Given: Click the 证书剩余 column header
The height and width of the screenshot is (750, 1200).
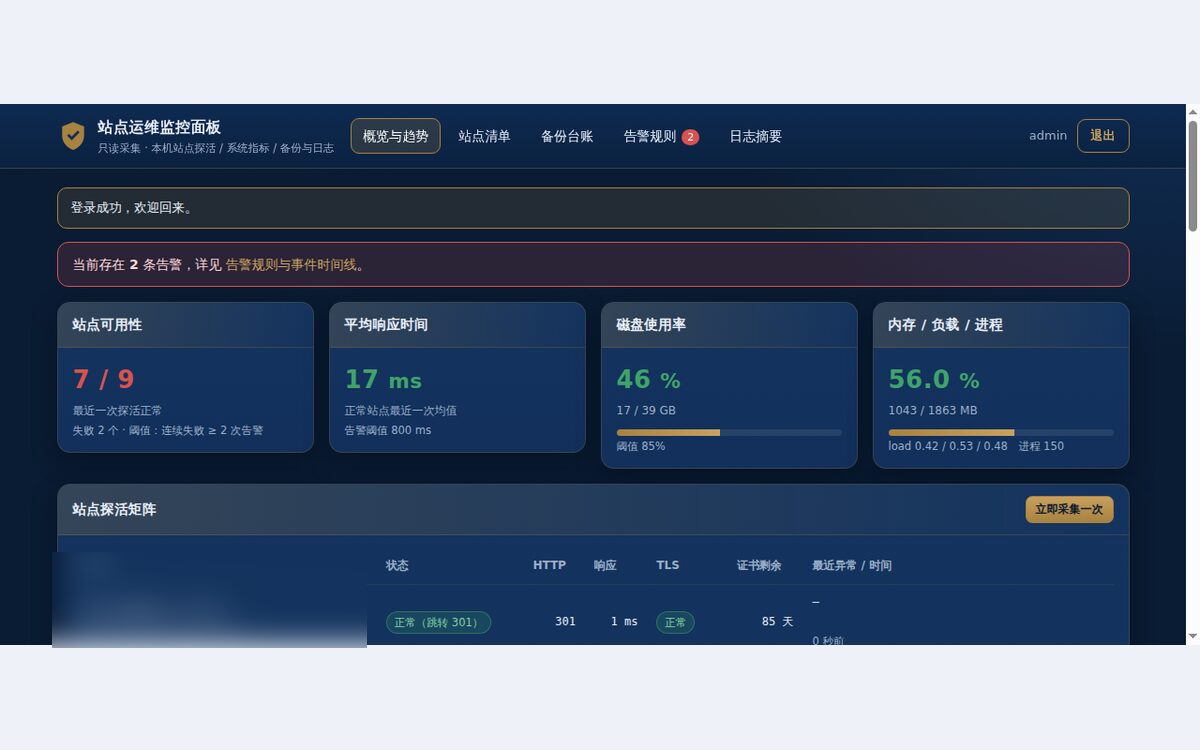Looking at the screenshot, I should [x=759, y=565].
